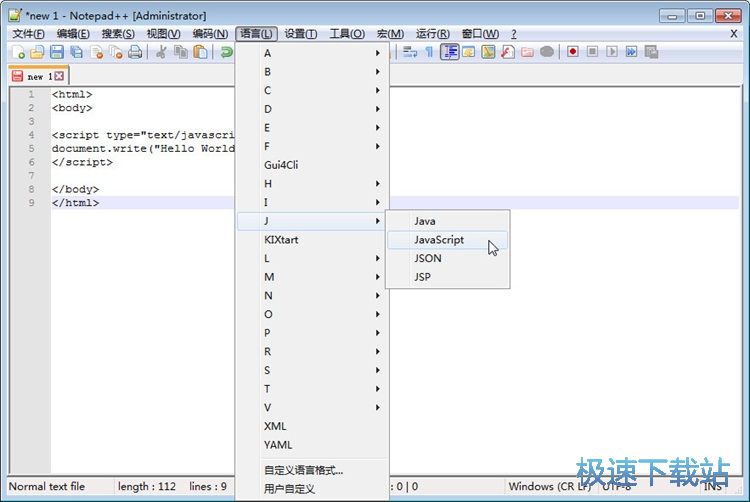The image size is (750, 502).
Task: Open the 设置(T) menu
Action: [x=300, y=34]
